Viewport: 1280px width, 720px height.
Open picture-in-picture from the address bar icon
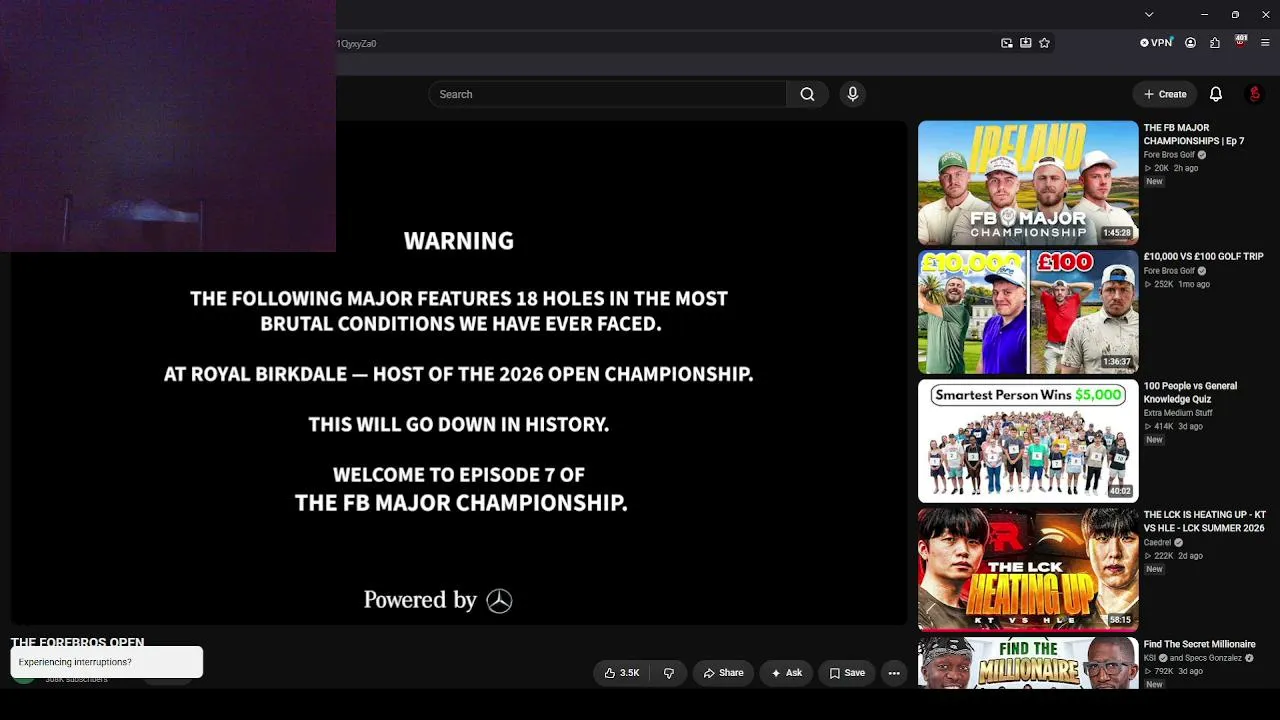pyautogui.click(x=1007, y=43)
